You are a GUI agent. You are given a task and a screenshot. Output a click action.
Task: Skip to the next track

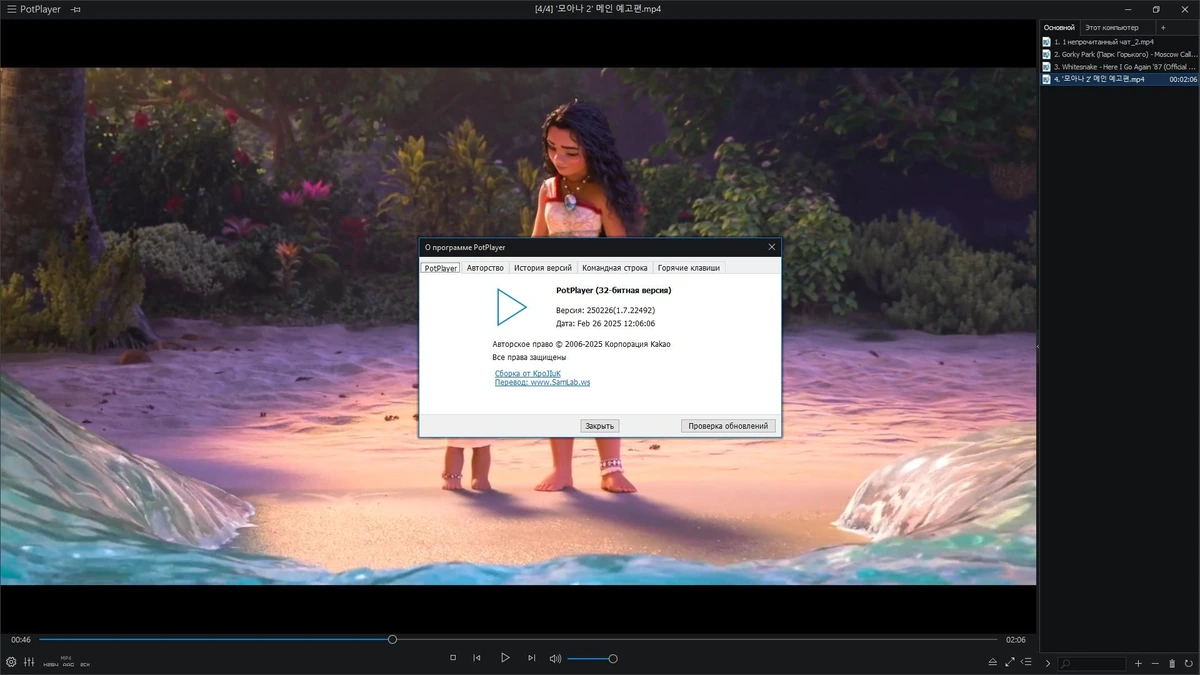(531, 658)
